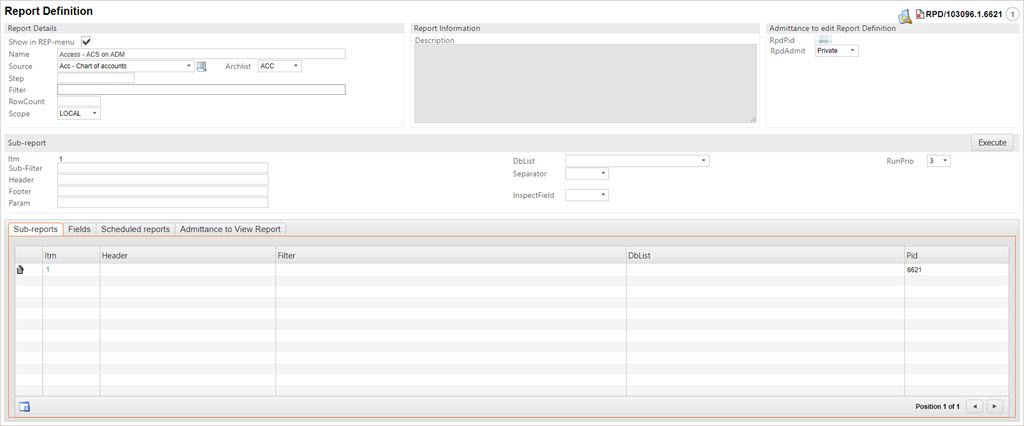The width and height of the screenshot is (1024, 426).
Task: Click the Execute button
Action: [992, 143]
